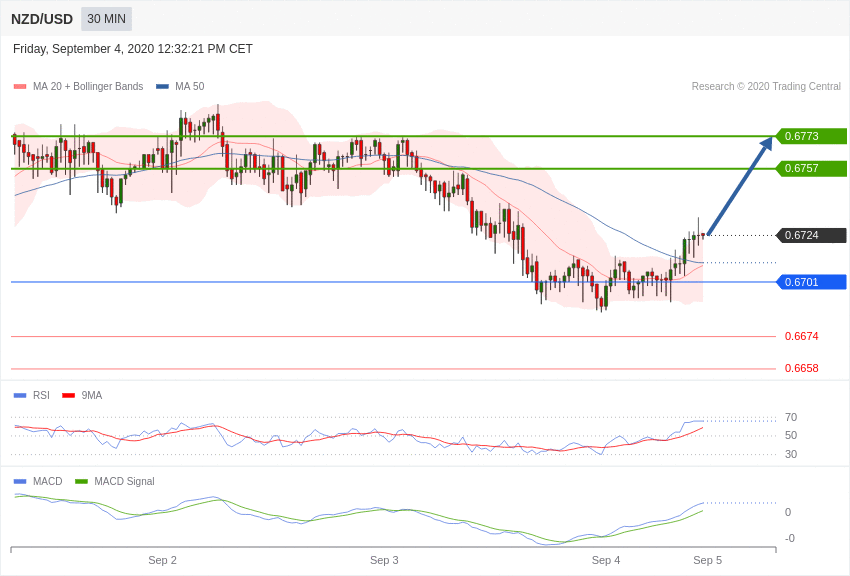This screenshot has width=850, height=576.
Task: Click the MA 50 legend label
Action: tap(189, 86)
